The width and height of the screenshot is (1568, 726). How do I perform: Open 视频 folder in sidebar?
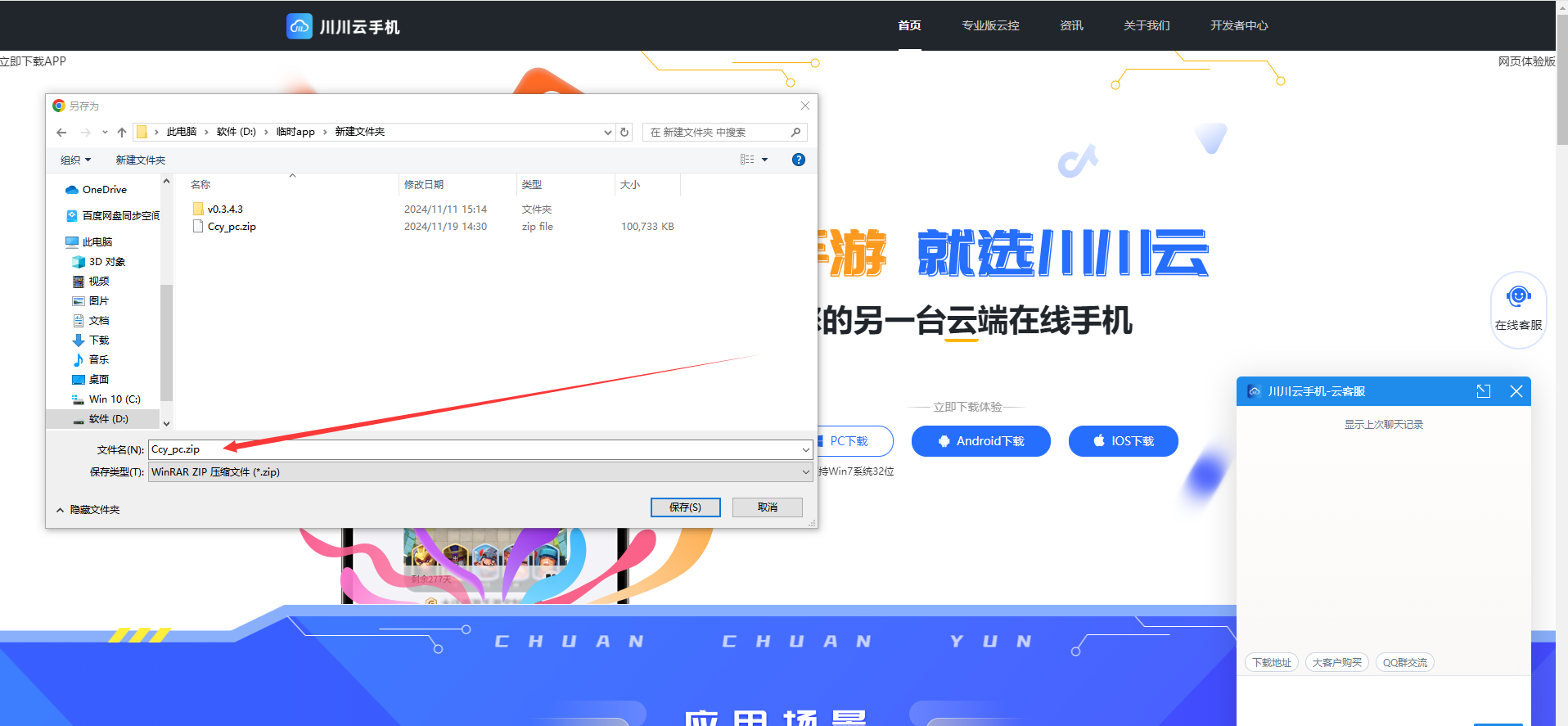(91, 281)
